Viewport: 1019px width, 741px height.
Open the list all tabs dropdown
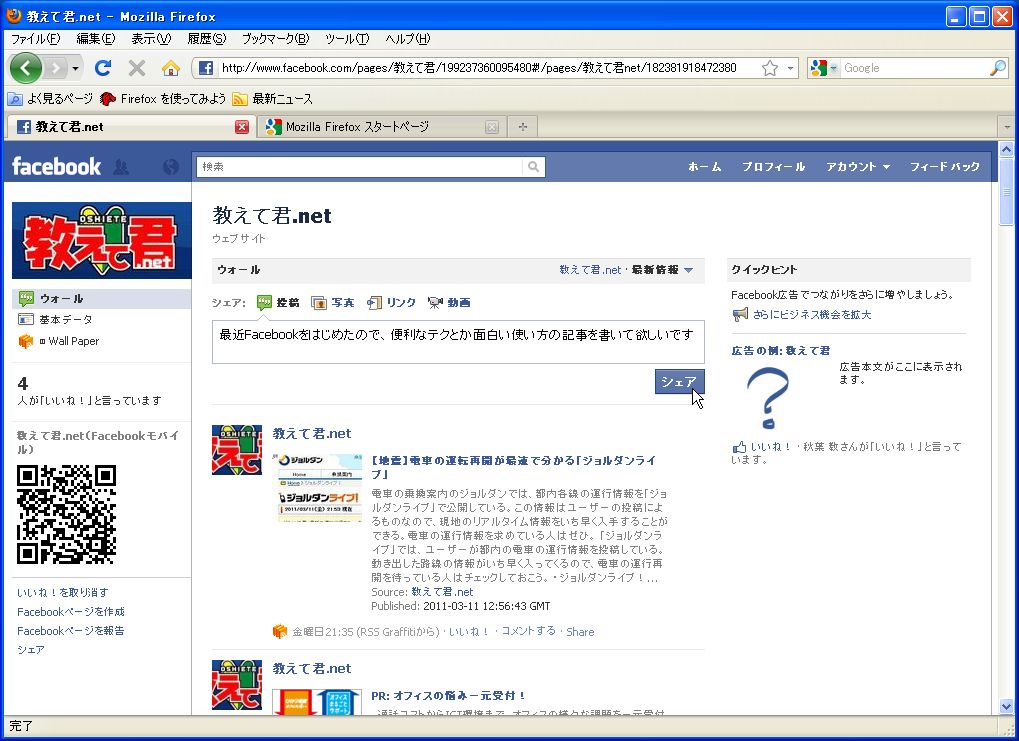[x=1007, y=127]
